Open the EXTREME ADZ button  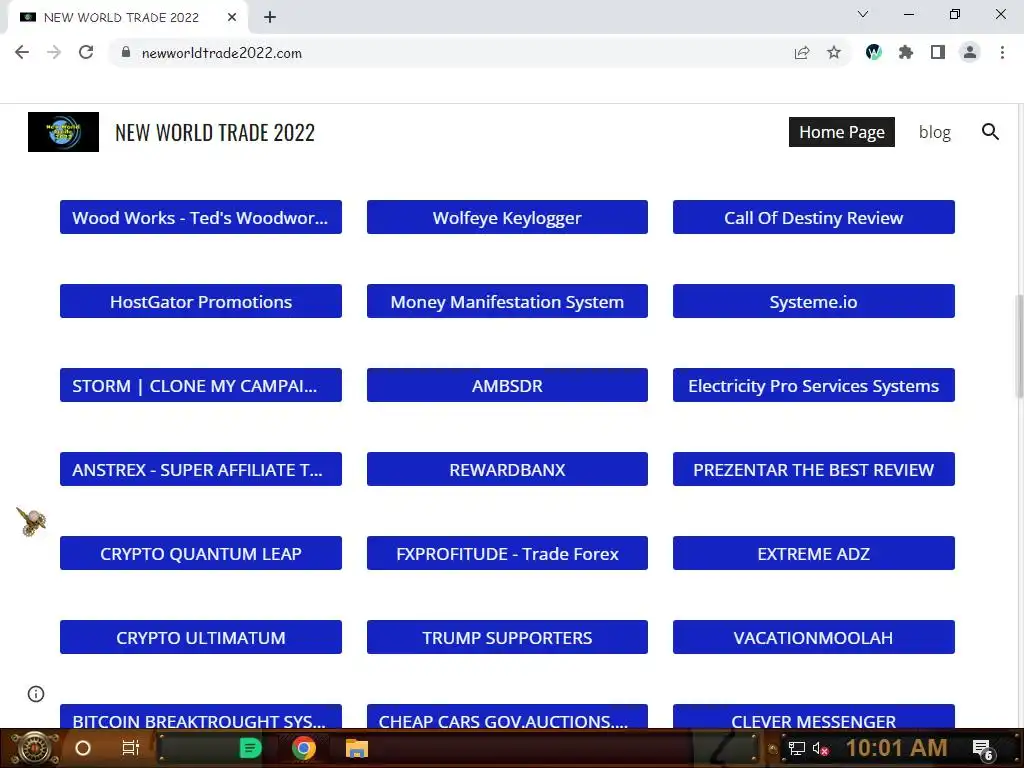[x=814, y=553]
